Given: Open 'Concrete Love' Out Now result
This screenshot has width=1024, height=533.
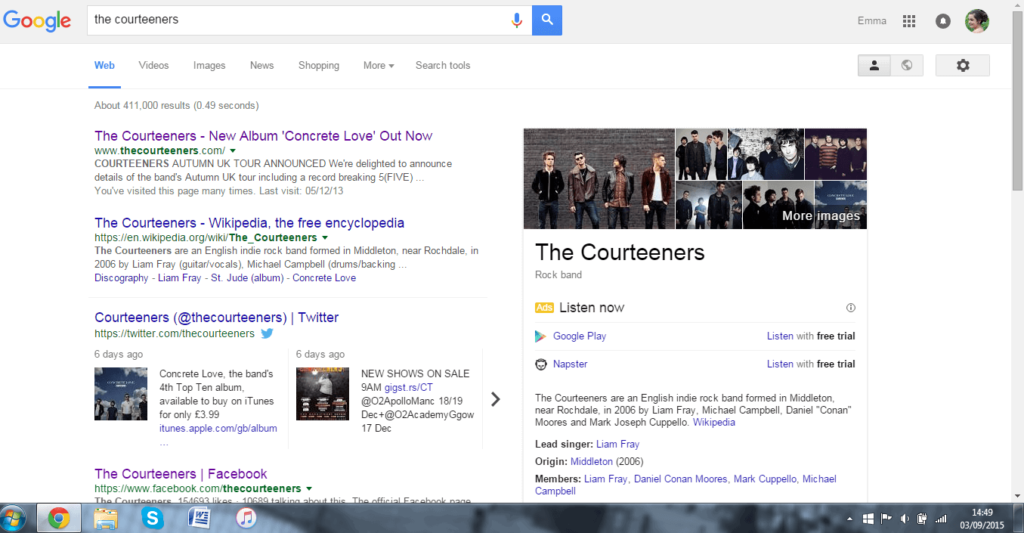Looking at the screenshot, I should click(x=263, y=136).
